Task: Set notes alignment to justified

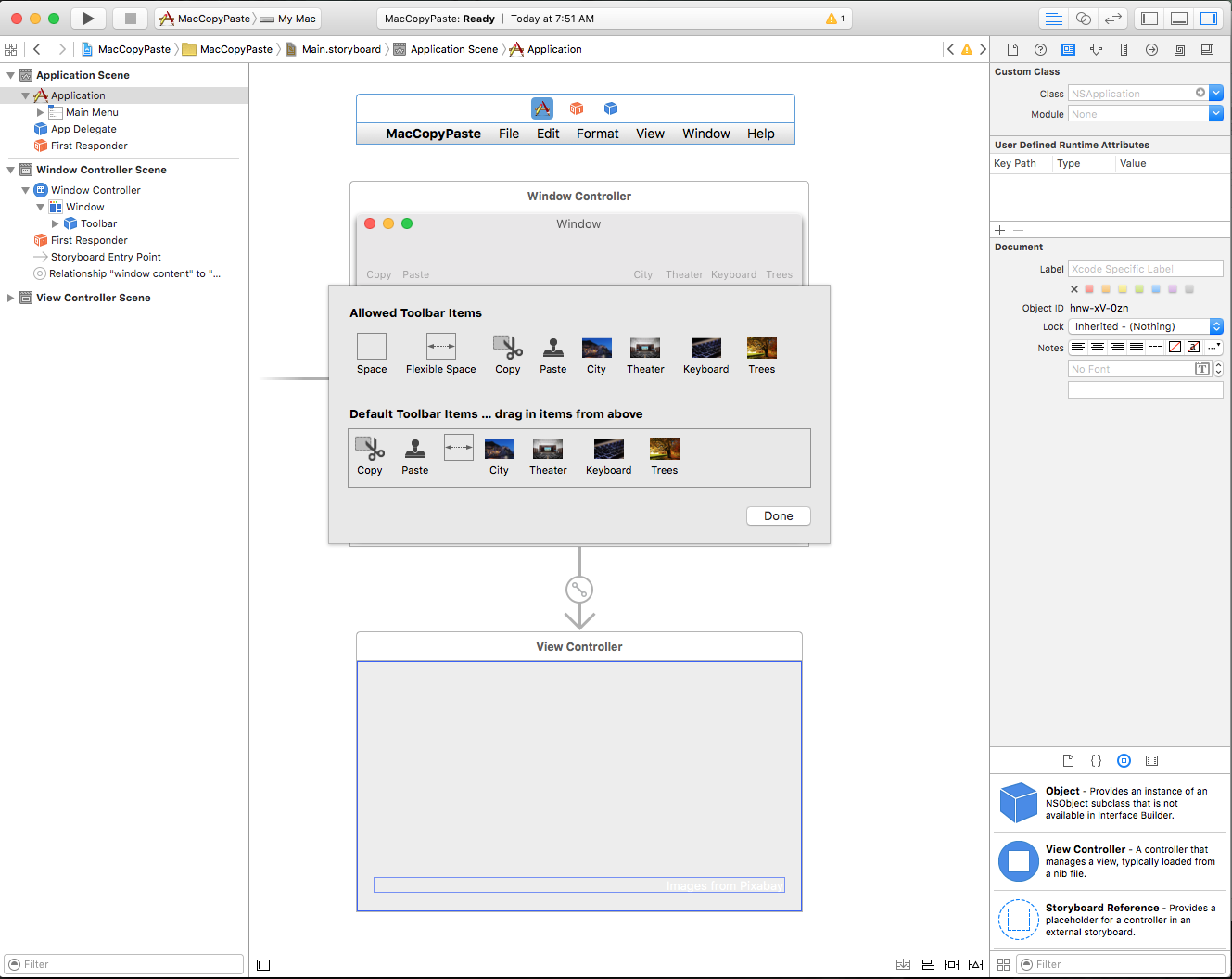Action: pos(1137,347)
